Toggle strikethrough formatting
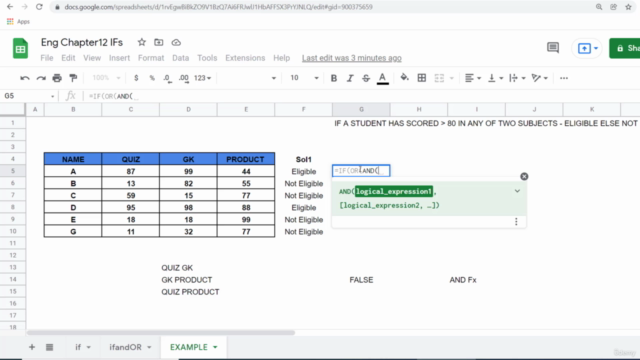Screen dimensions: 640x360 pos(366,78)
